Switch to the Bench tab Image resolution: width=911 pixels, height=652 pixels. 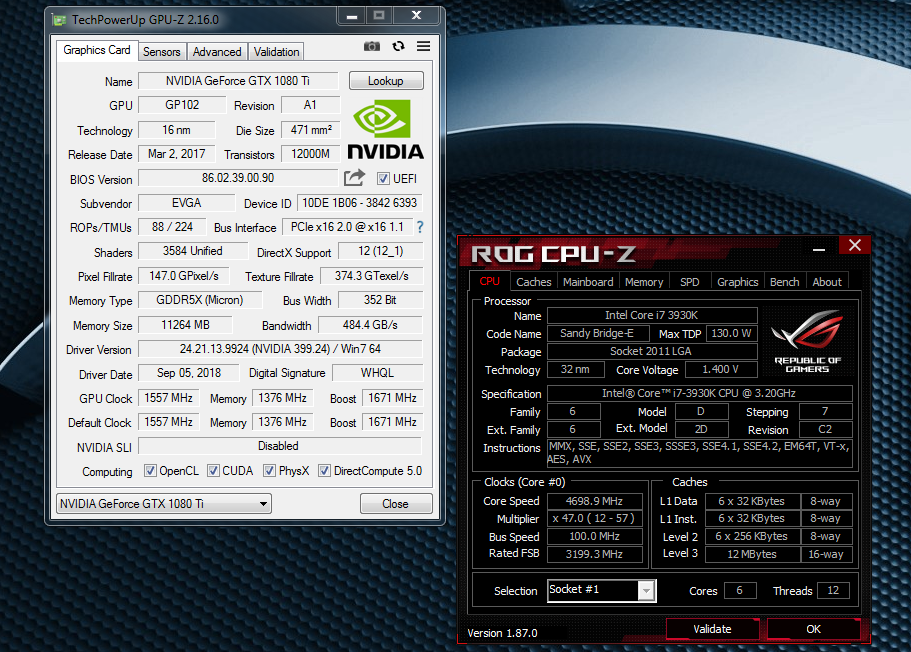[784, 282]
